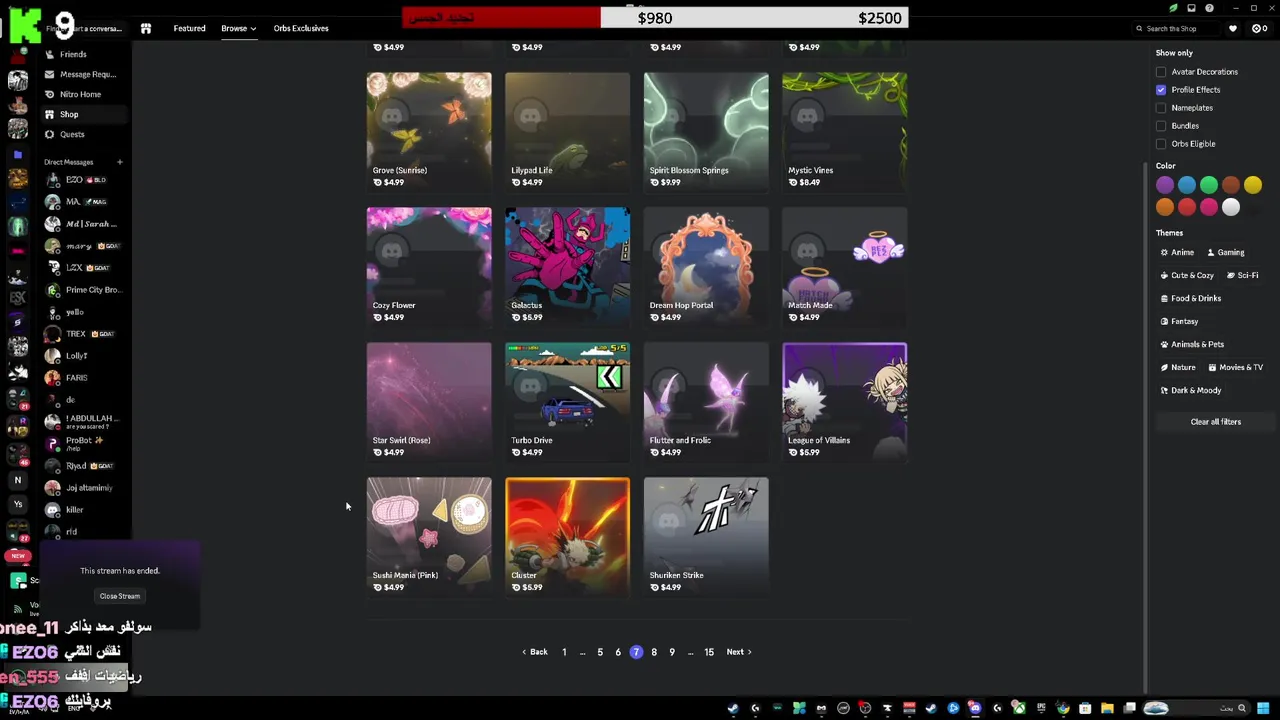Select the white color filter
The height and width of the screenshot is (720, 1280).
coord(1231,207)
